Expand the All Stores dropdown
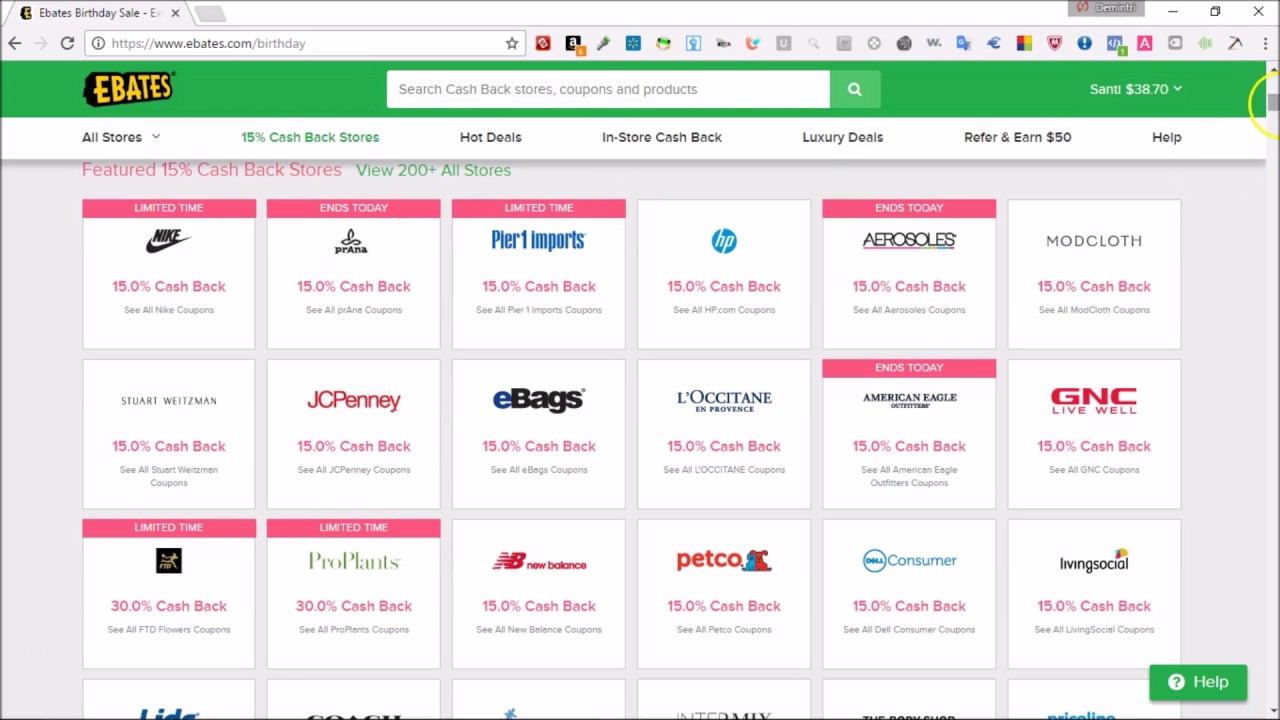Screen dimensions: 1280x720 pos(121,137)
